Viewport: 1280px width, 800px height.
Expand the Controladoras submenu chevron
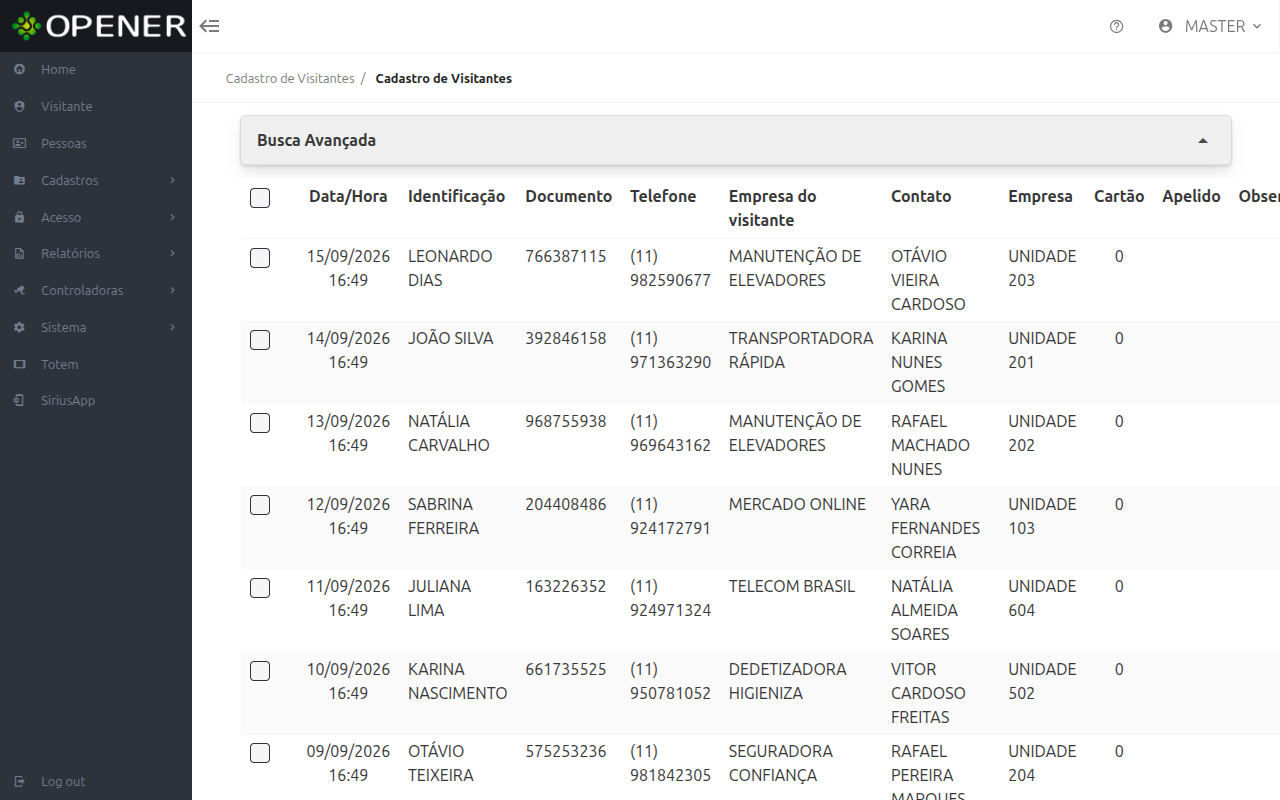pos(173,290)
